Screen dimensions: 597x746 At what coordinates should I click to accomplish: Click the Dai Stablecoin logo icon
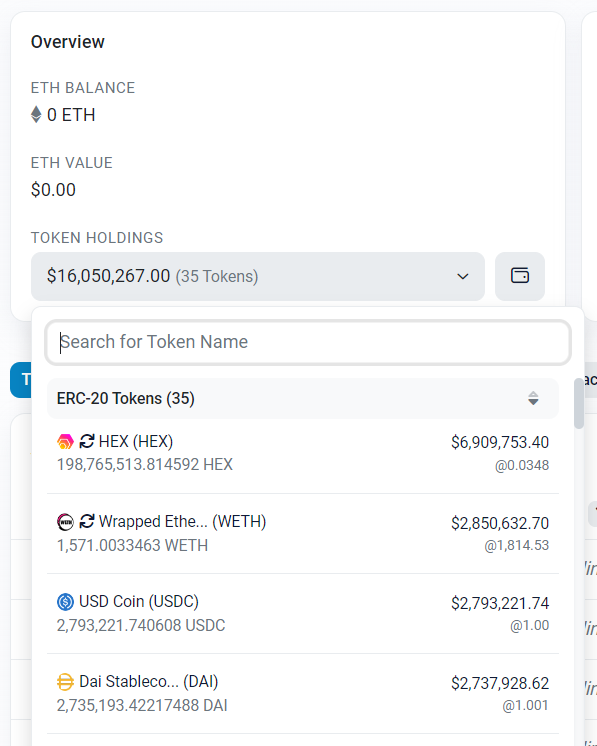click(65, 682)
